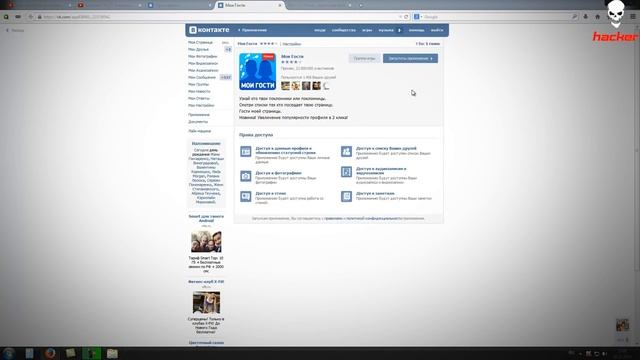
Task: Open the Windows Start button
Action: click(x=8, y=353)
